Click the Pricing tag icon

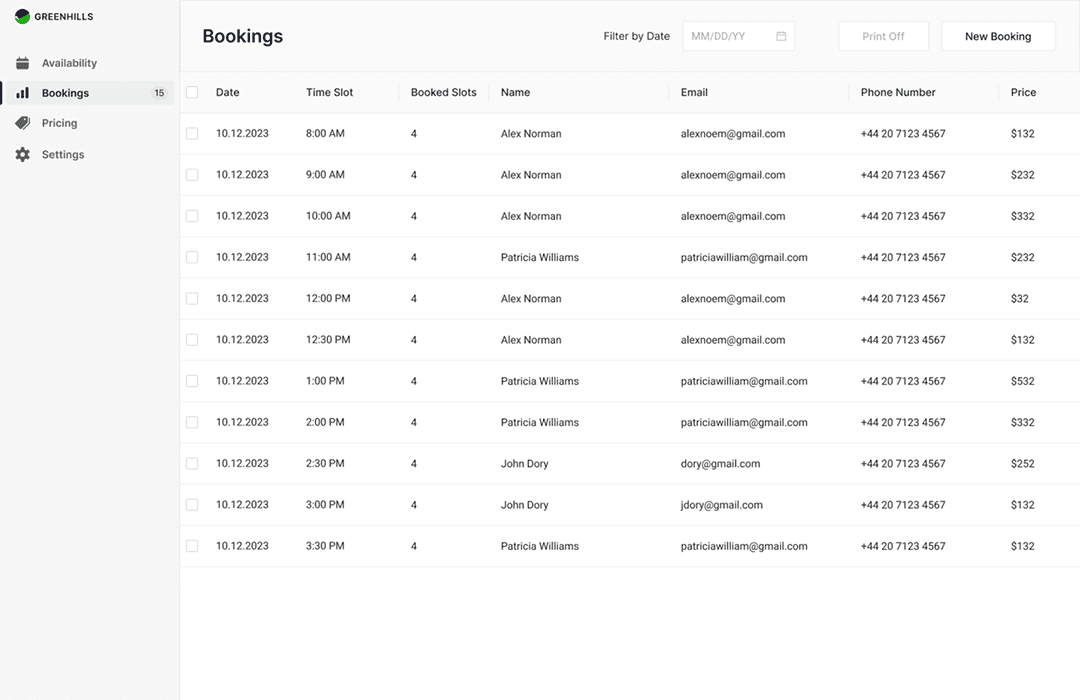(x=22, y=123)
